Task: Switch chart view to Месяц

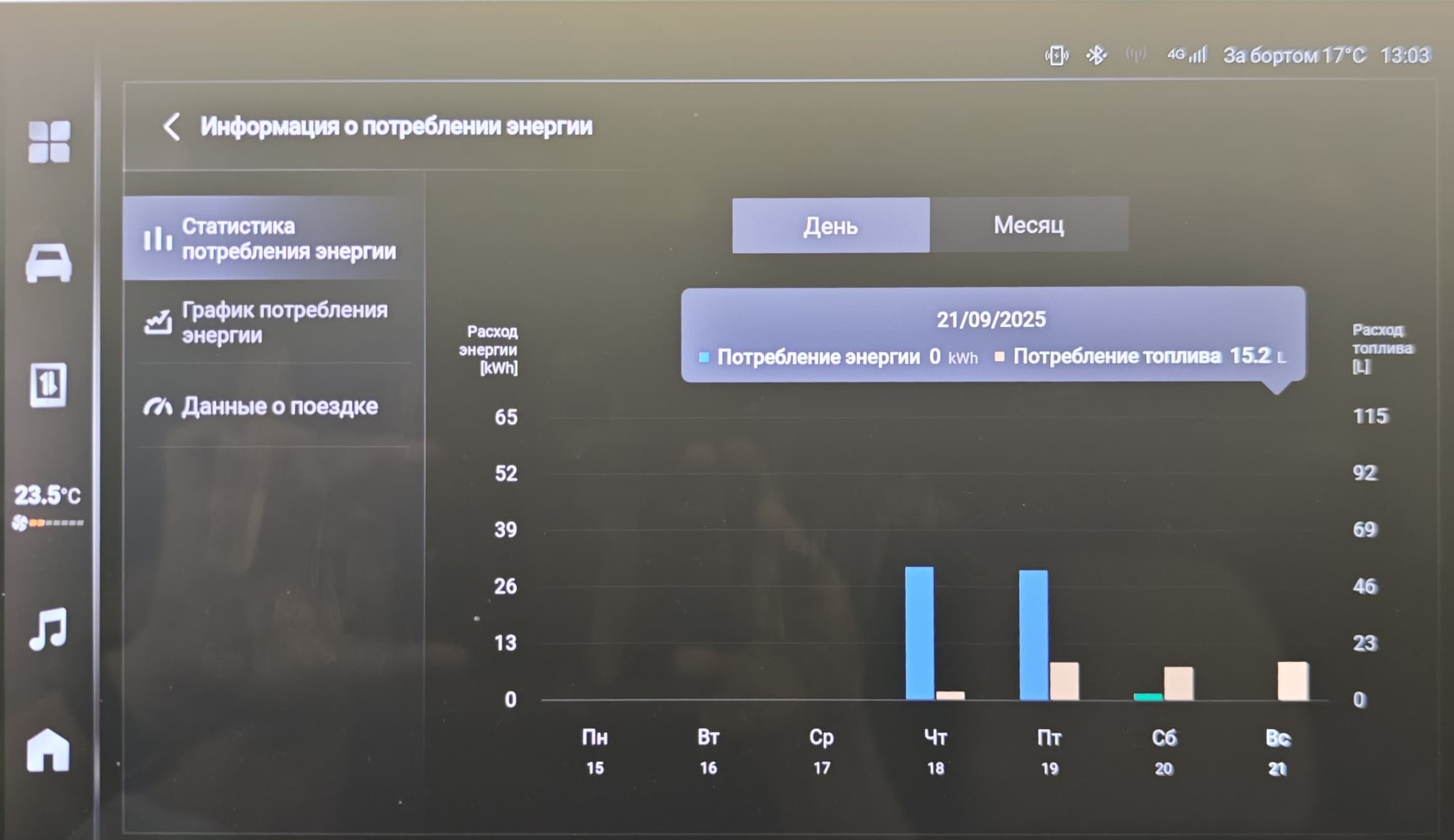Action: pos(1028,225)
